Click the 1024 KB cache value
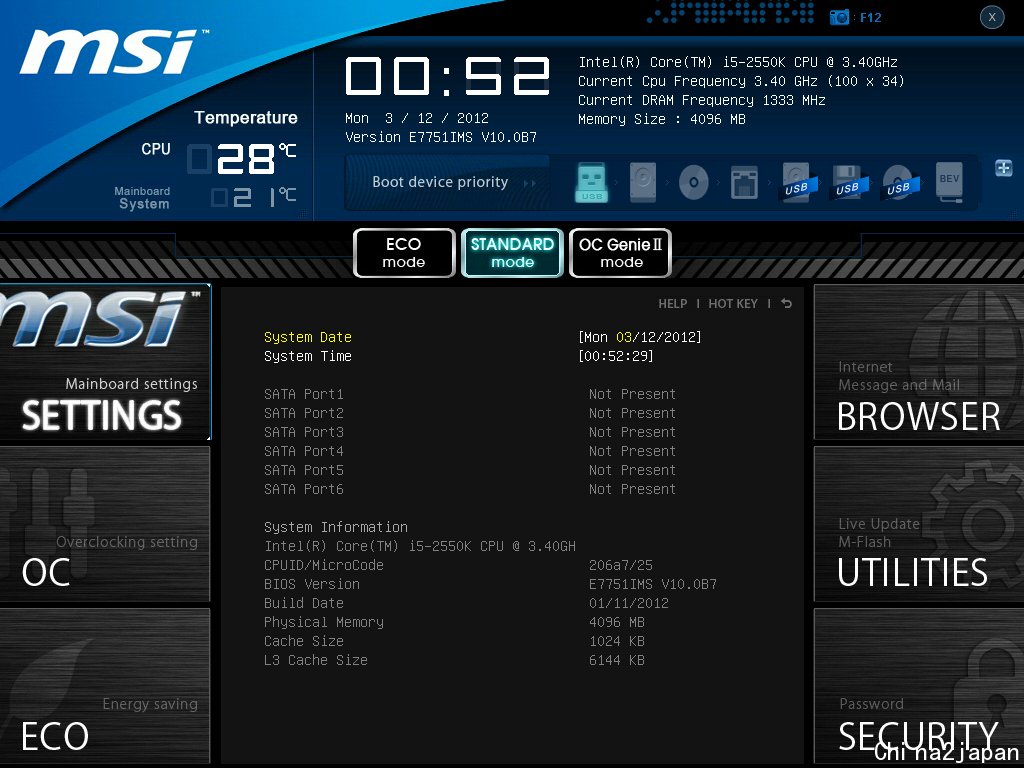This screenshot has height=768, width=1024. tap(616, 641)
